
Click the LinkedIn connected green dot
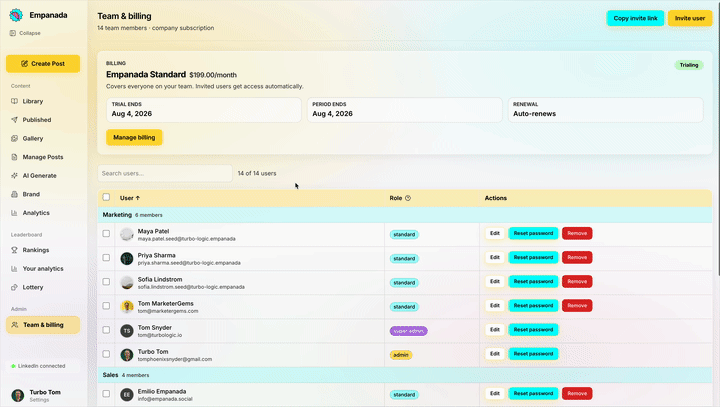click(x=13, y=366)
